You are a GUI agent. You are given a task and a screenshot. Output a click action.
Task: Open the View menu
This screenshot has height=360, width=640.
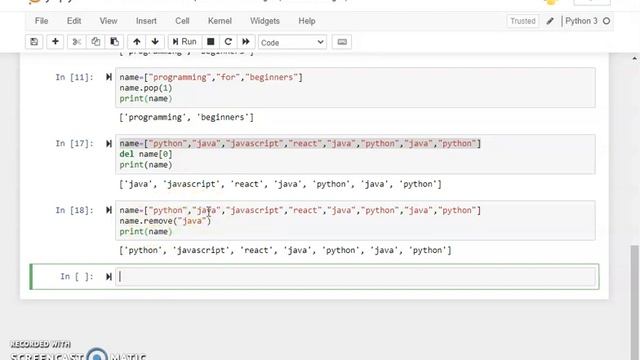click(x=109, y=21)
